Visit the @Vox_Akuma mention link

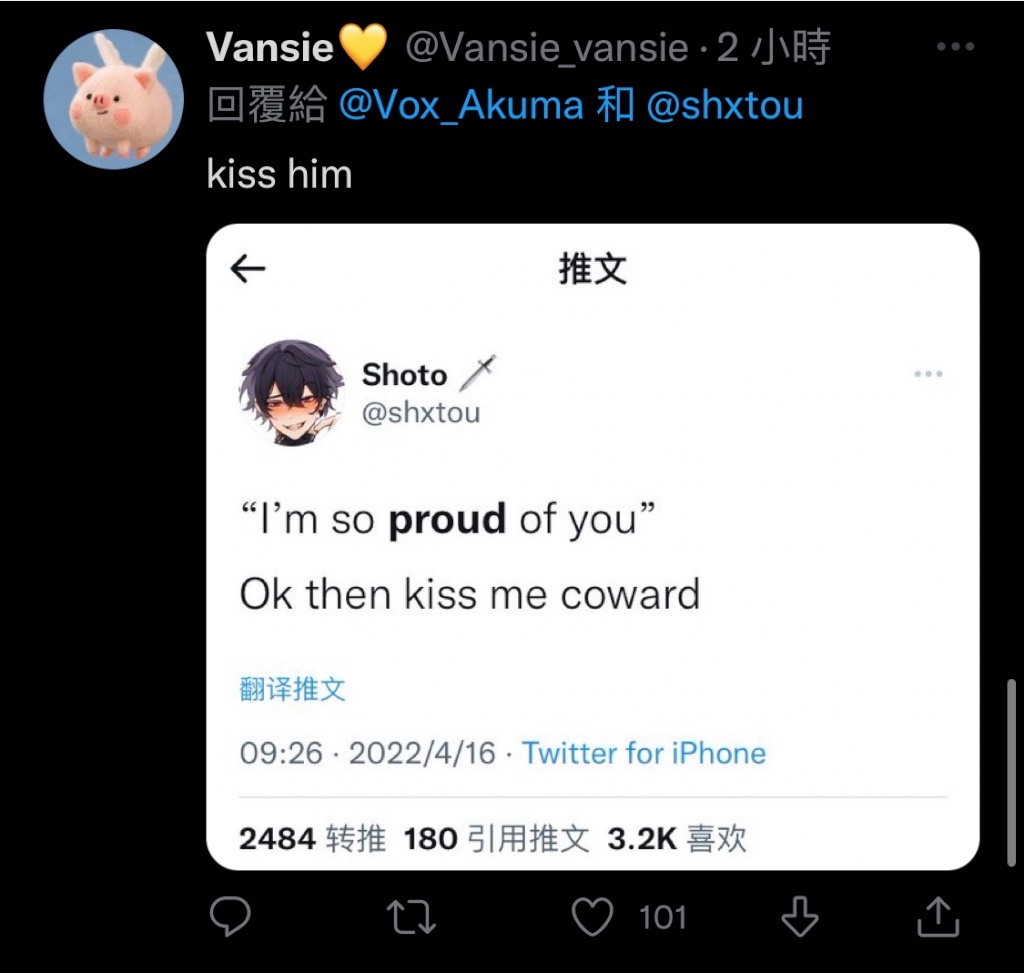click(x=461, y=105)
